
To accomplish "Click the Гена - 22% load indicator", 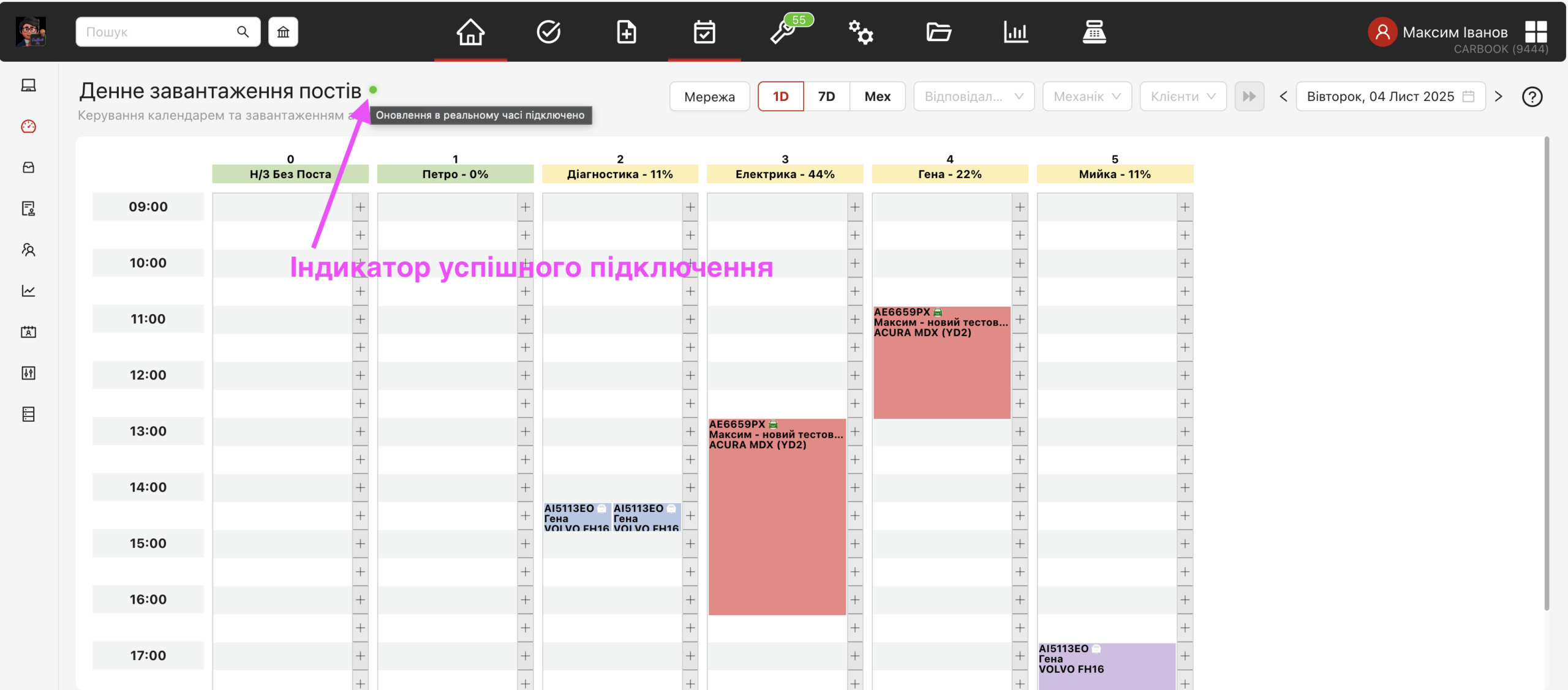I will [949, 174].
